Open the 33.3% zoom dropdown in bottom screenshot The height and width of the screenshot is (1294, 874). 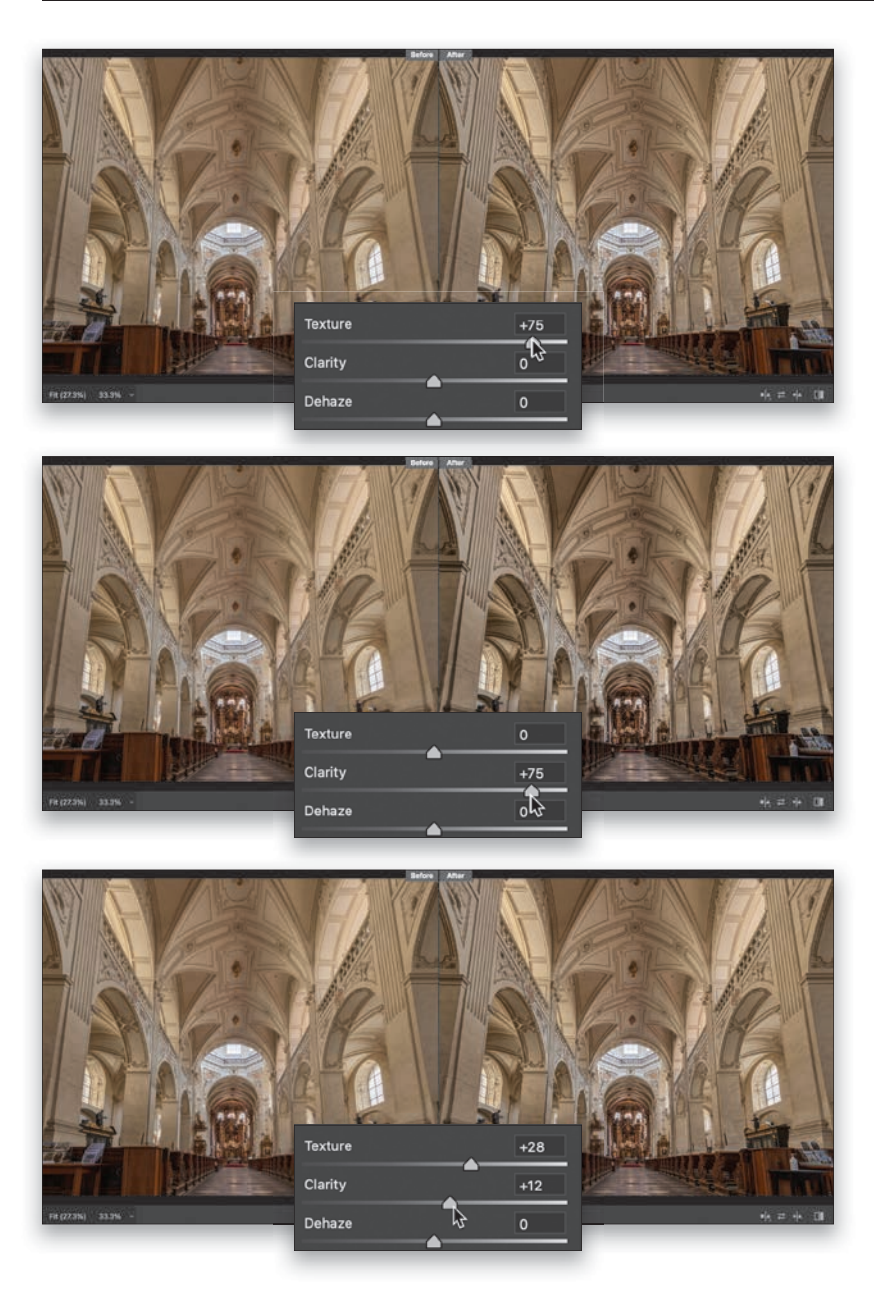115,1216
